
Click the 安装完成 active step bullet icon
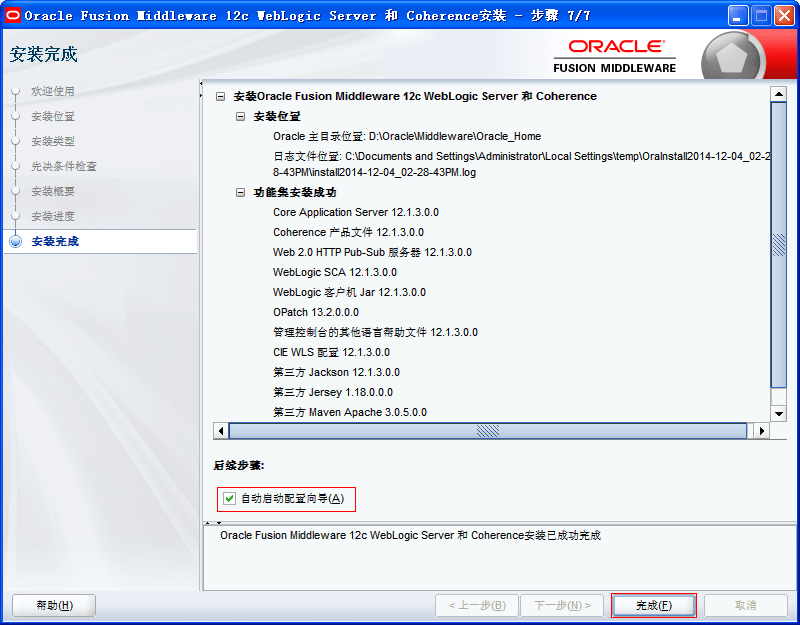(15, 241)
